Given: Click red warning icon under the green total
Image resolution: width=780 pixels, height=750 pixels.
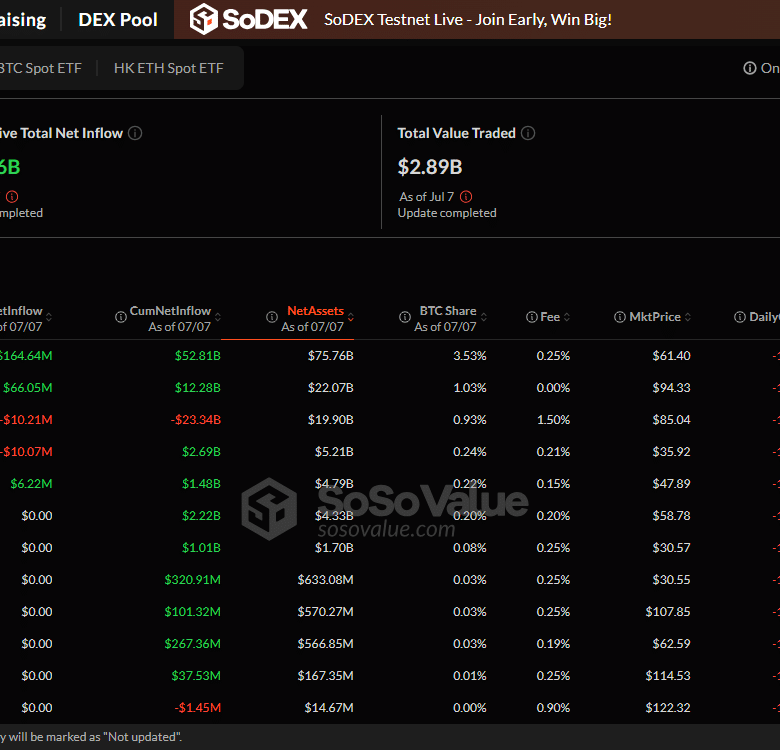Looking at the screenshot, I should click(x=12, y=197).
